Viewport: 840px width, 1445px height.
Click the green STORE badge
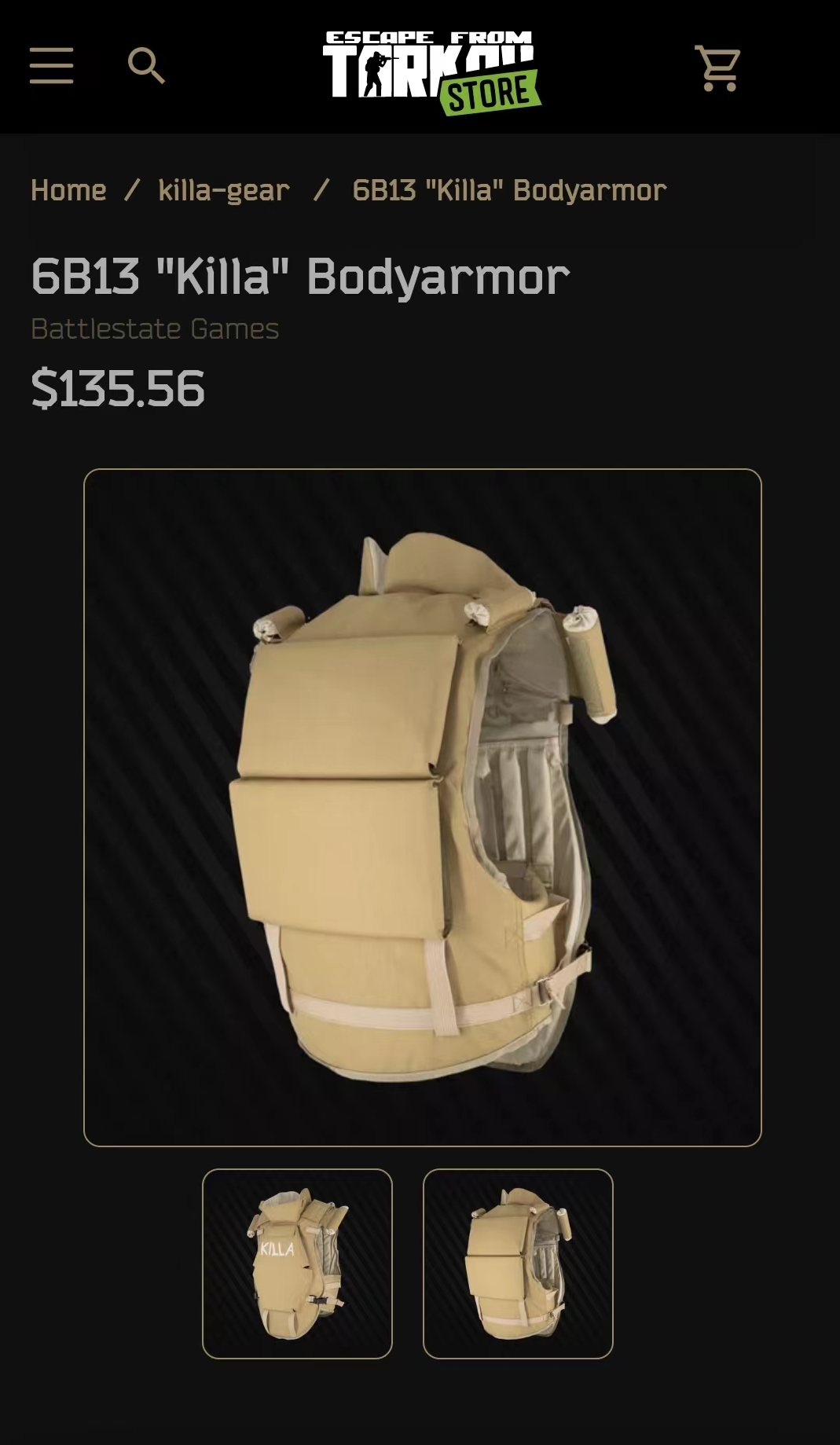[x=491, y=93]
